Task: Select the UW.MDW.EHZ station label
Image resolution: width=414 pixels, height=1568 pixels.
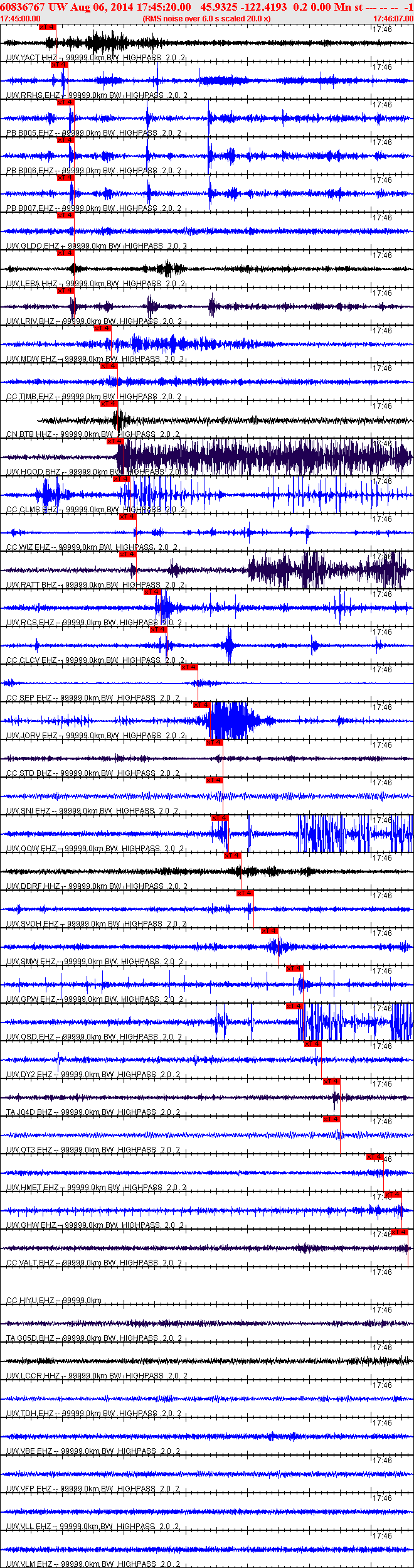Action: pyautogui.click(x=31, y=359)
